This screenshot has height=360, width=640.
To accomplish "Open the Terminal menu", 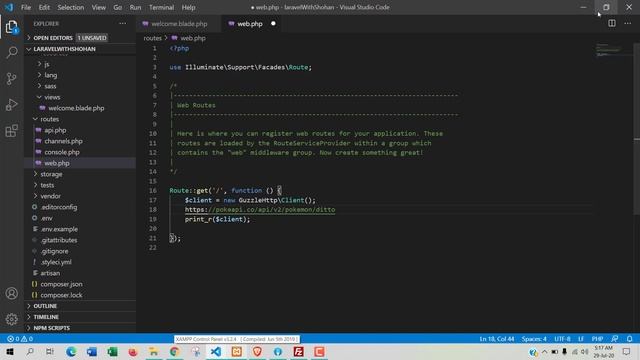I will 161,7.
